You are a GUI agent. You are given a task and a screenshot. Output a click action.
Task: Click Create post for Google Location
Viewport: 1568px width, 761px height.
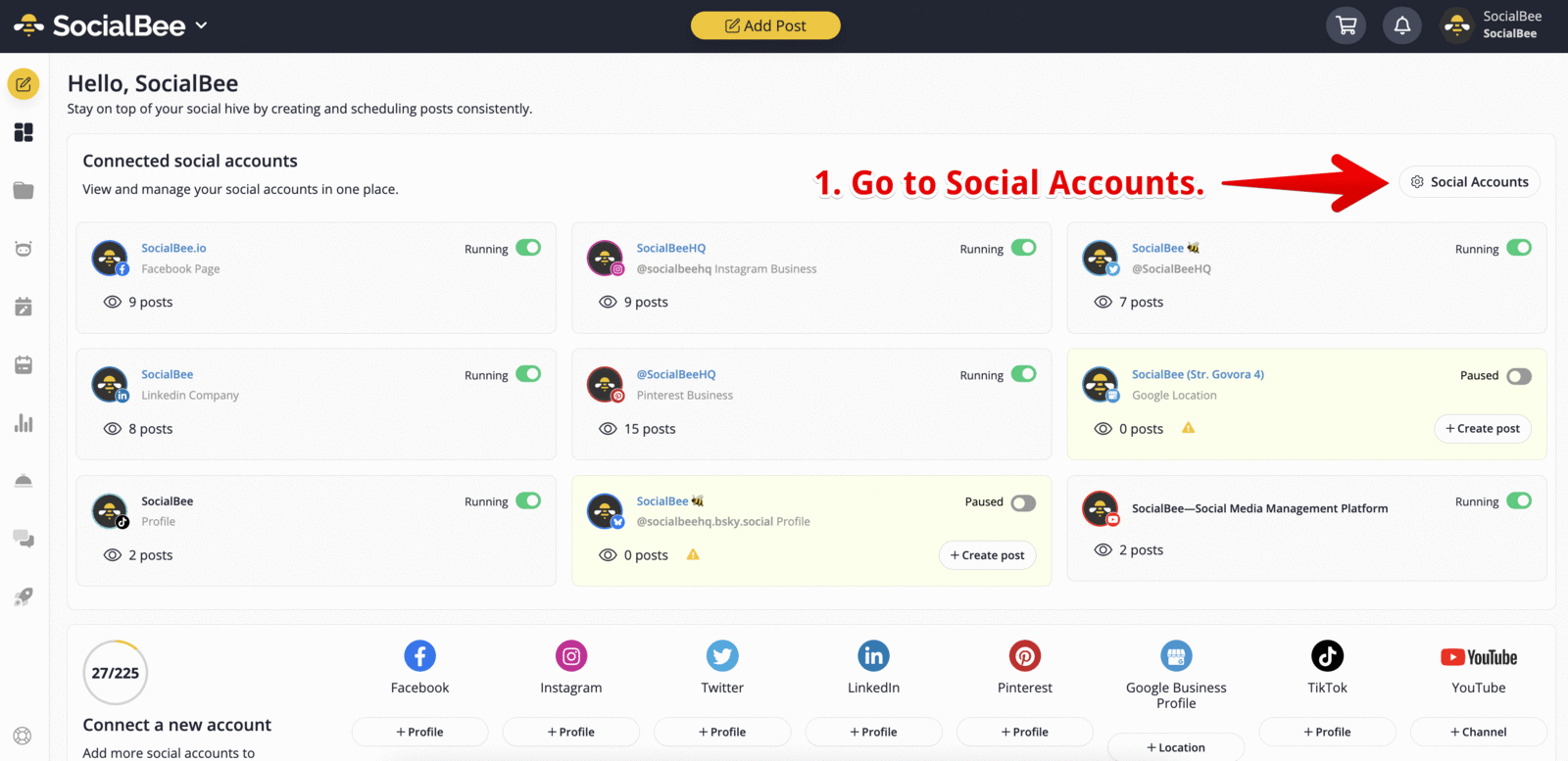1482,429
